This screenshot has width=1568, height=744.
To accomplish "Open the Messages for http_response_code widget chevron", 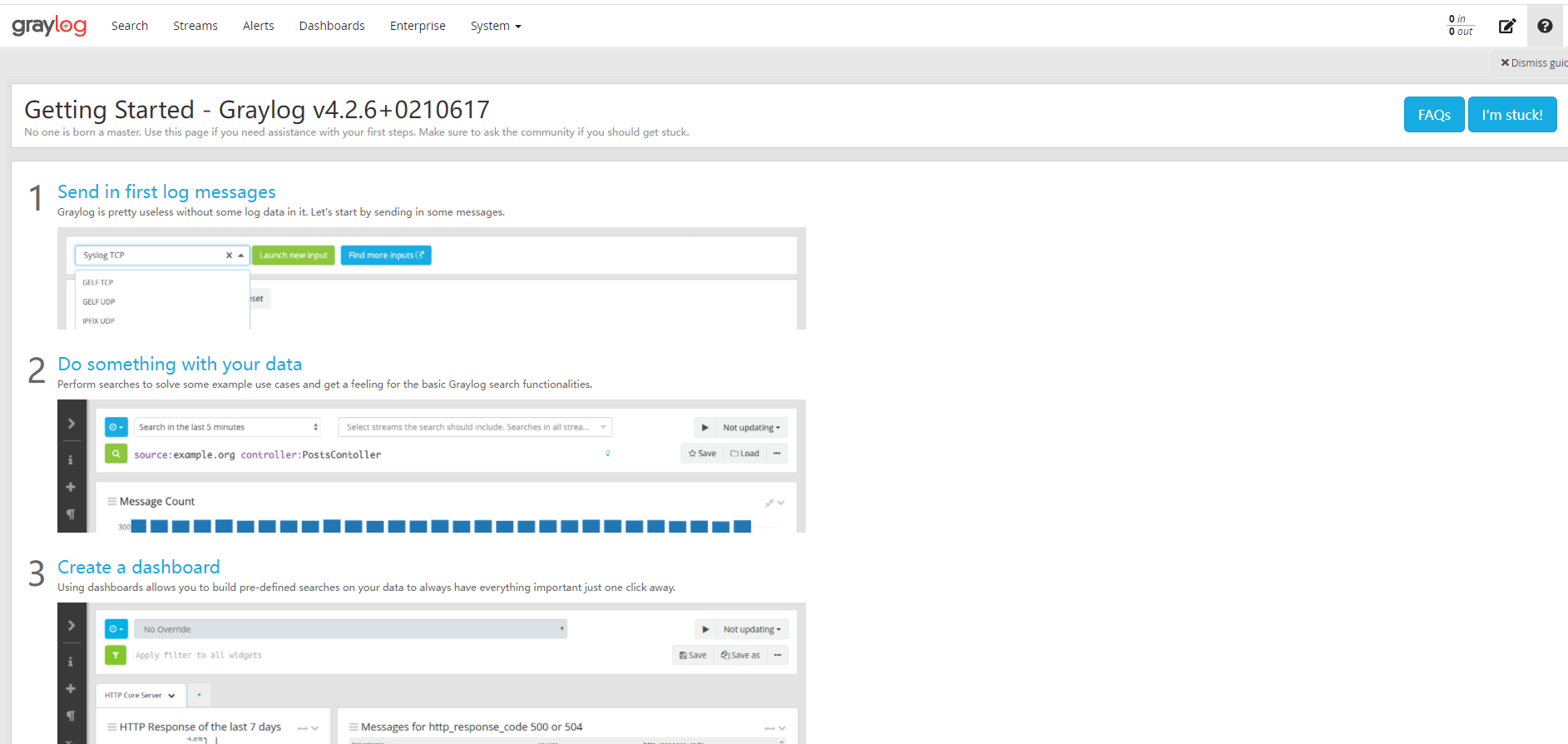I will tap(781, 728).
